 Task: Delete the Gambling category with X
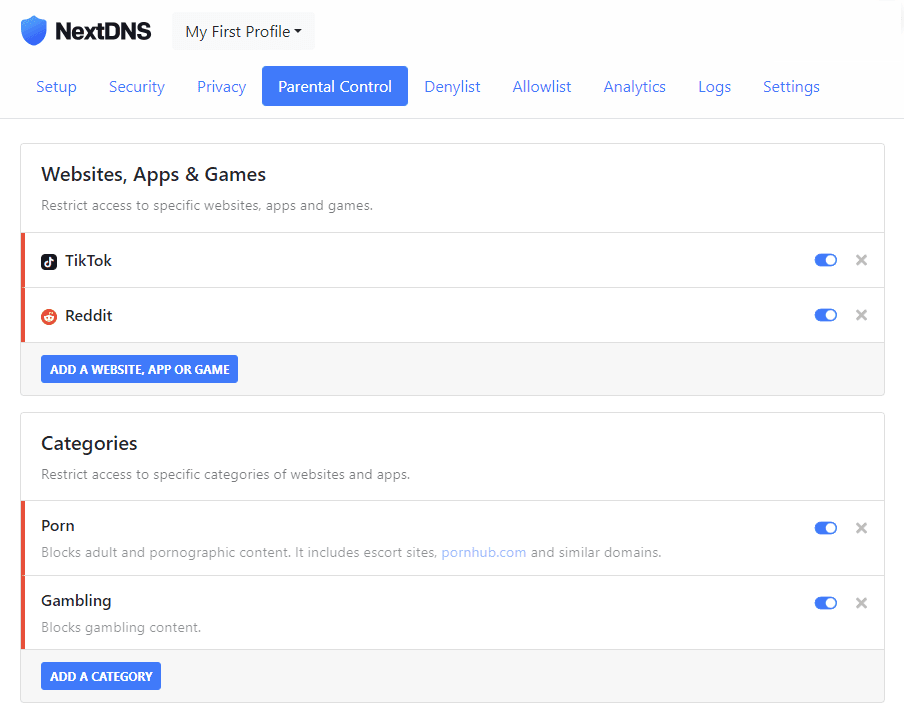point(861,603)
